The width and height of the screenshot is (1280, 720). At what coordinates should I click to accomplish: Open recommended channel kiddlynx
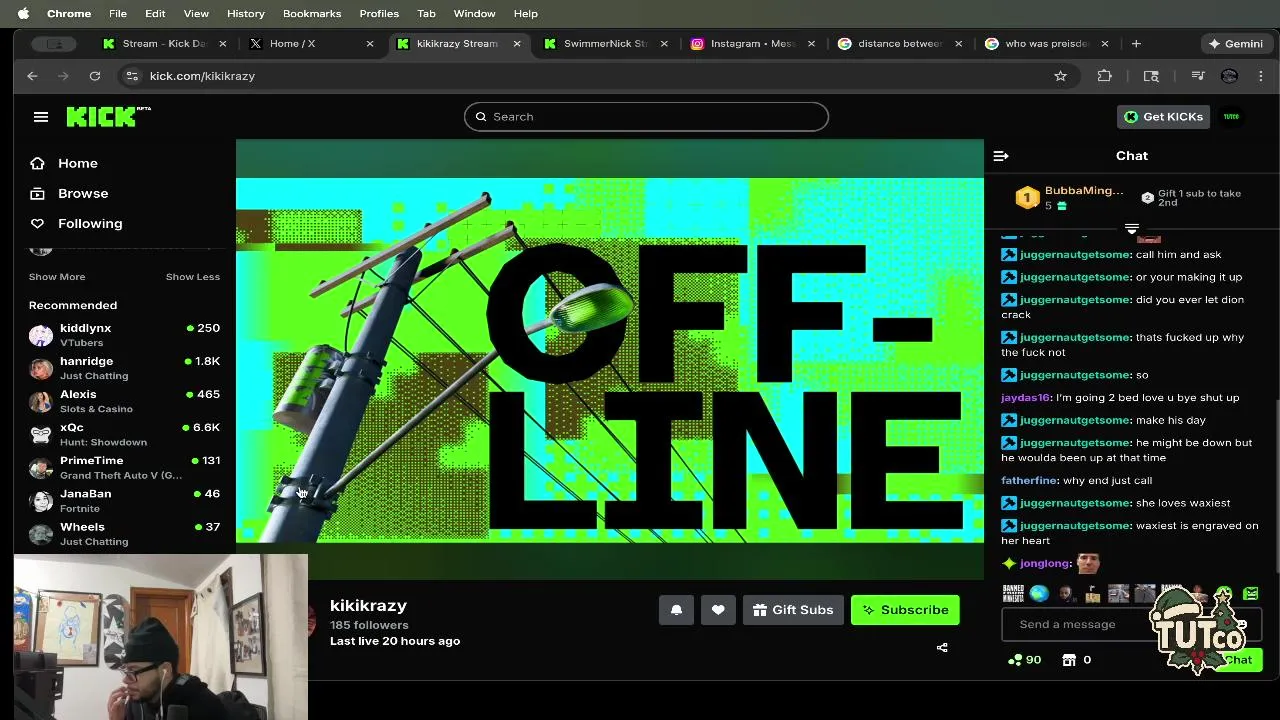tap(124, 335)
